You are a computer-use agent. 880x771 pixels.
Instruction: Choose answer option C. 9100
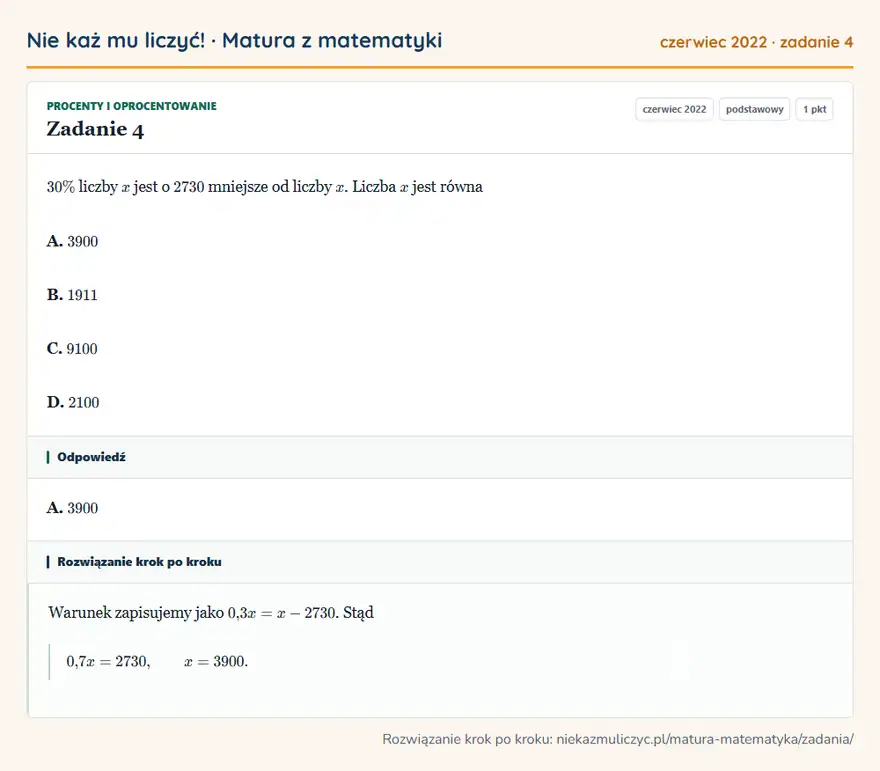point(72,349)
